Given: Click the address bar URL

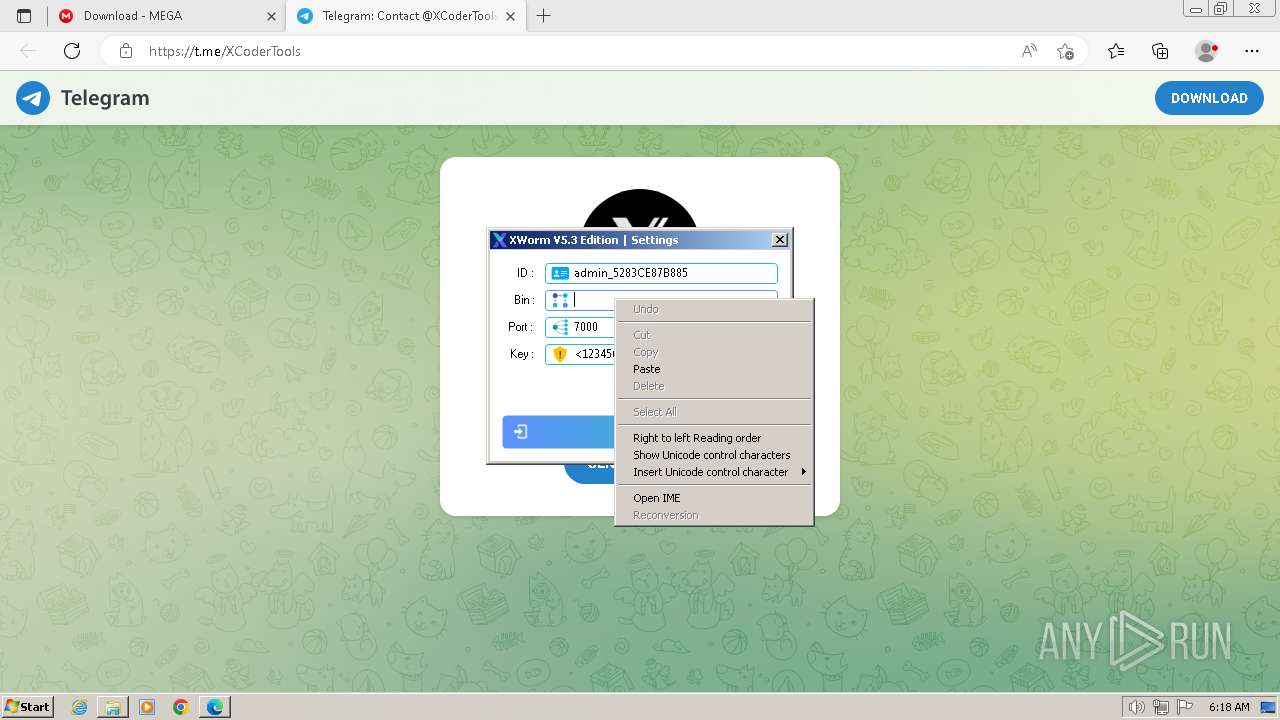Looking at the screenshot, I should [x=225, y=51].
